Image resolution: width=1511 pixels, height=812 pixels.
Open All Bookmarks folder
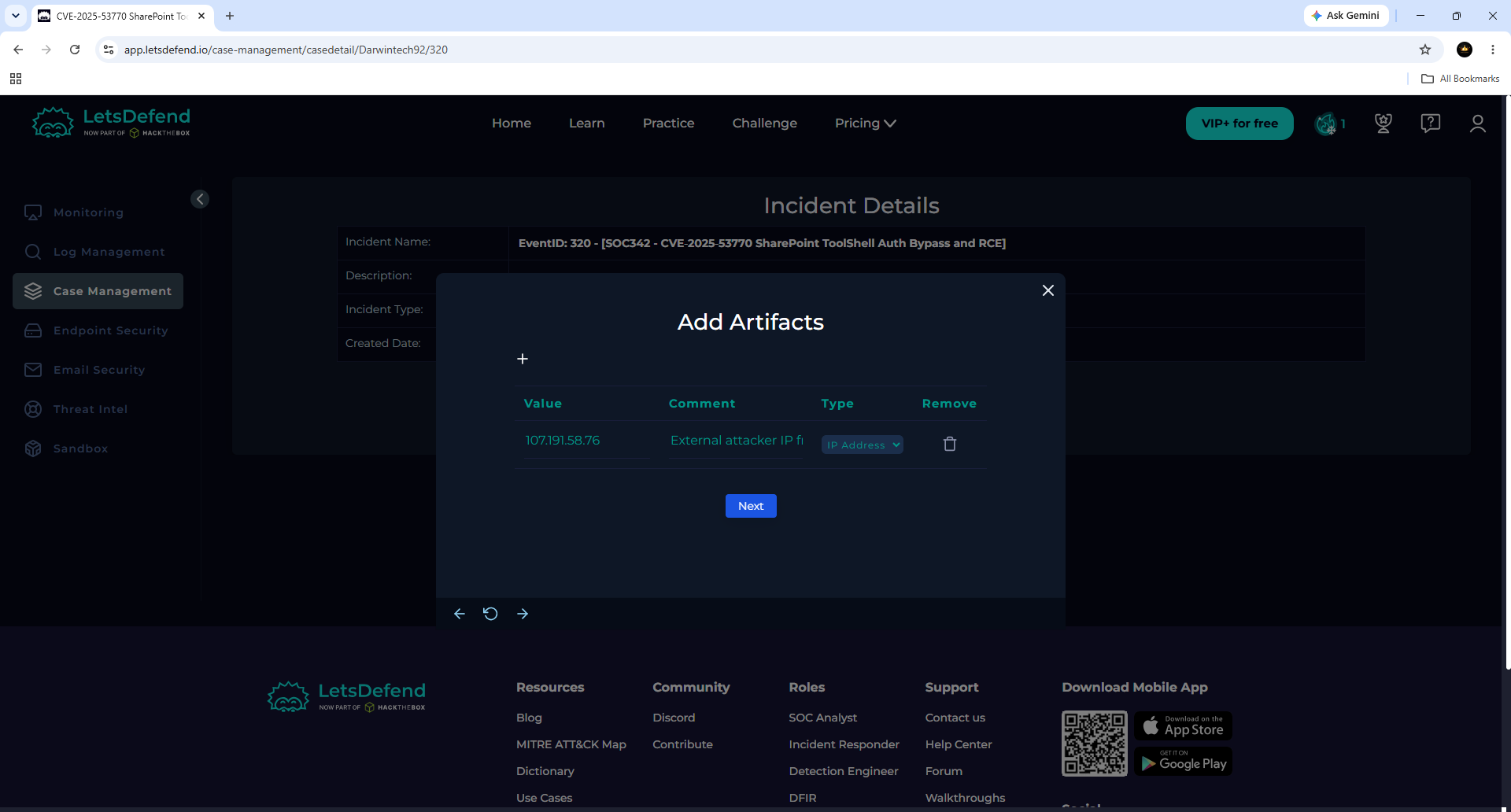coord(1461,79)
